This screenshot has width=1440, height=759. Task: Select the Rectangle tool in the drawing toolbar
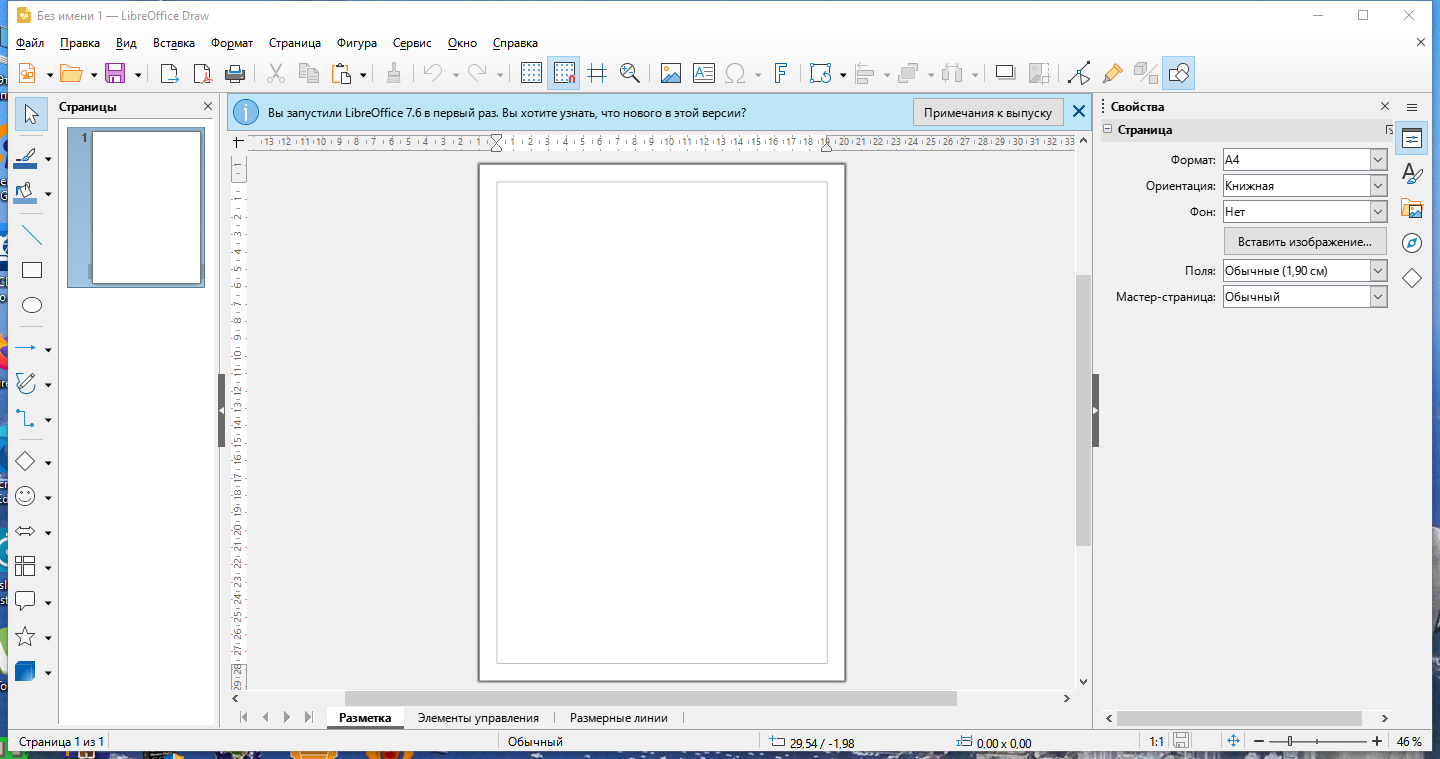(x=32, y=270)
